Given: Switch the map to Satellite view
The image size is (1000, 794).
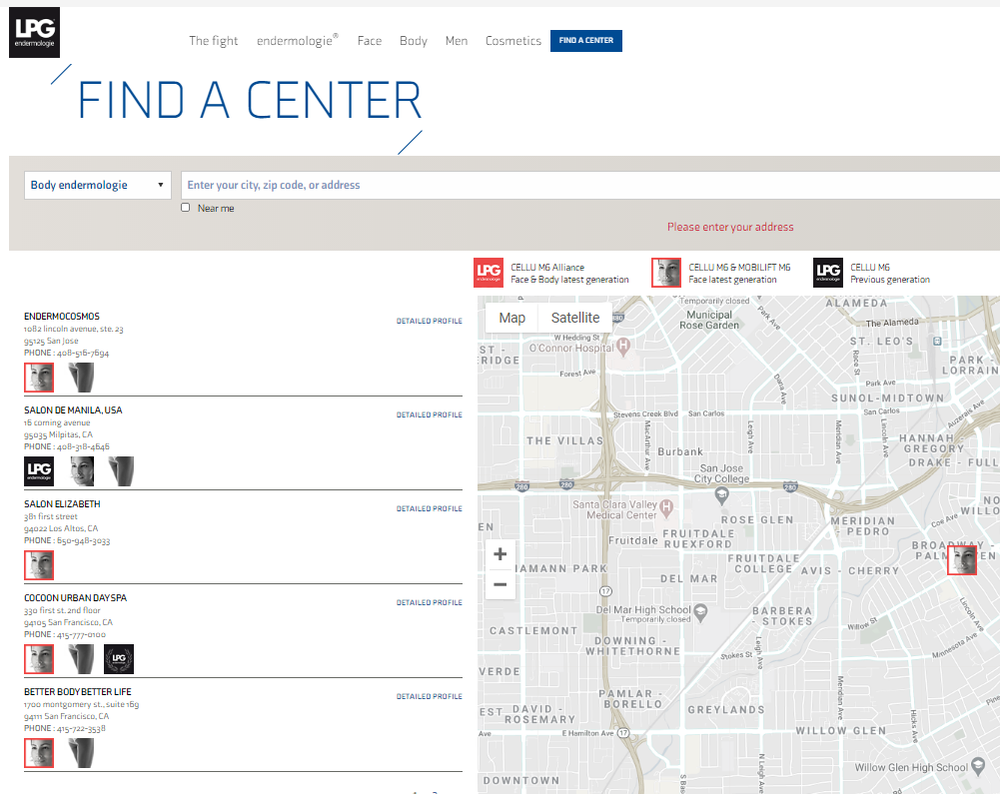Looking at the screenshot, I should click(575, 318).
